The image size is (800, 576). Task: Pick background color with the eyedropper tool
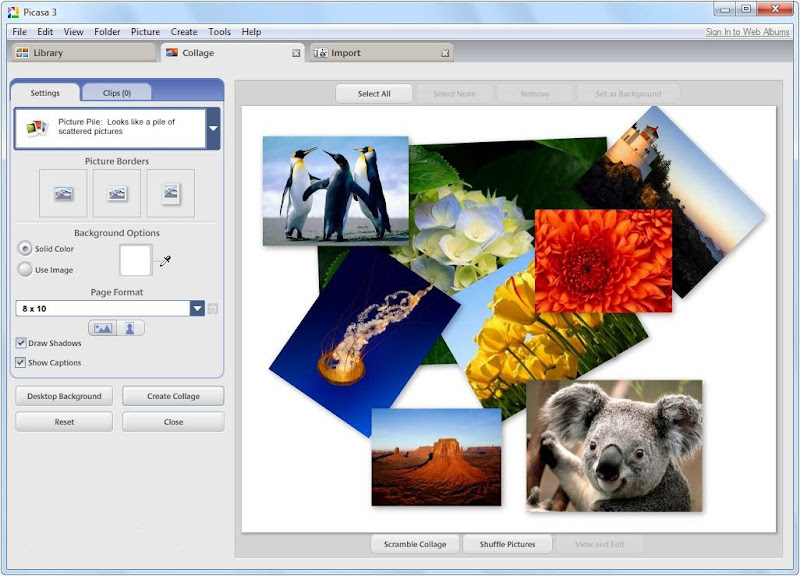coord(165,261)
